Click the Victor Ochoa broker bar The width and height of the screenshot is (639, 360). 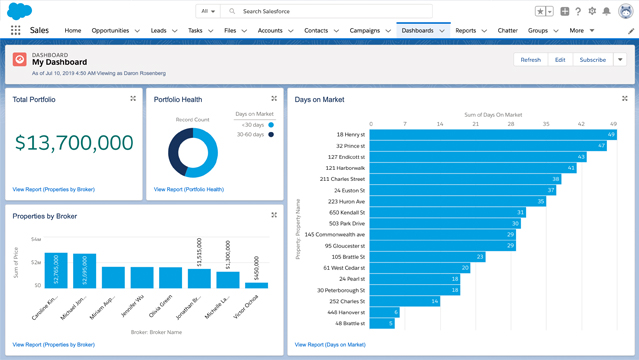coord(256,285)
